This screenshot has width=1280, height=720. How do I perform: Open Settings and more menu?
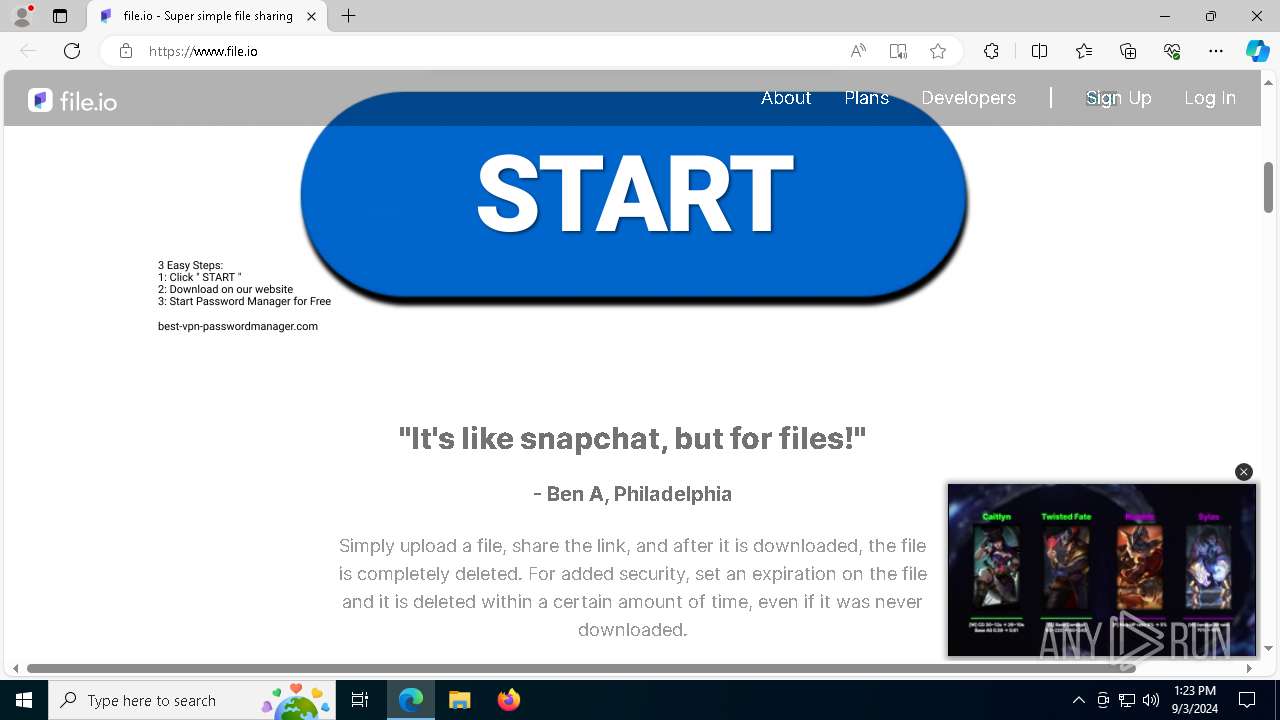tap(1216, 51)
